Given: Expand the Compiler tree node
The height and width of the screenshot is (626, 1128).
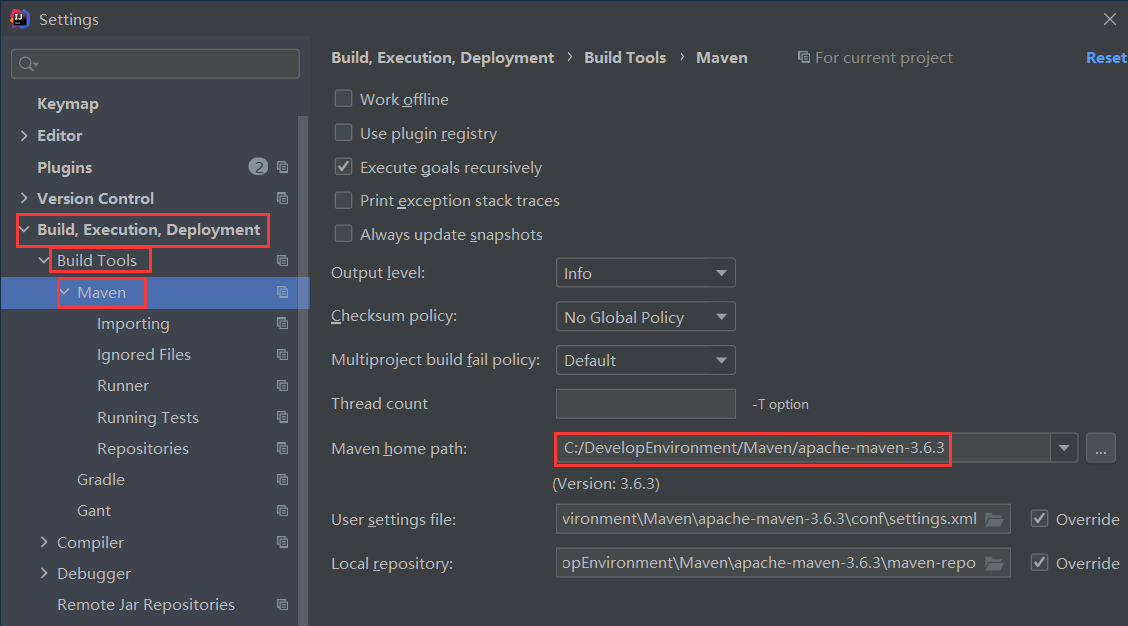Looking at the screenshot, I should pyautogui.click(x=44, y=542).
